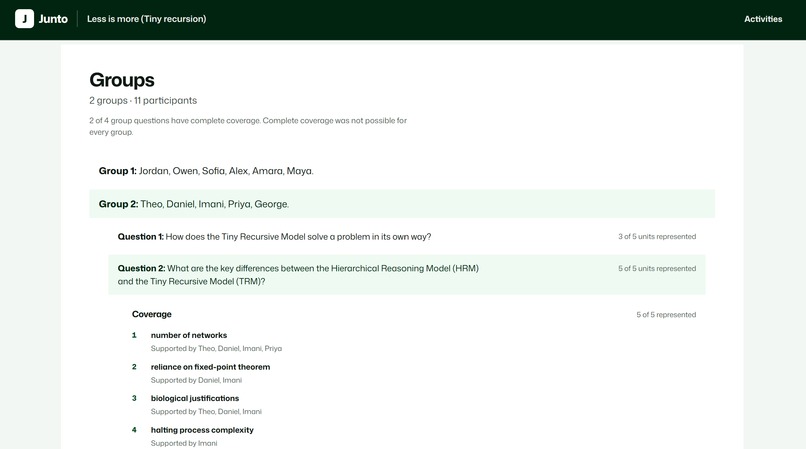Expand the Group 1 row

(x=402, y=171)
